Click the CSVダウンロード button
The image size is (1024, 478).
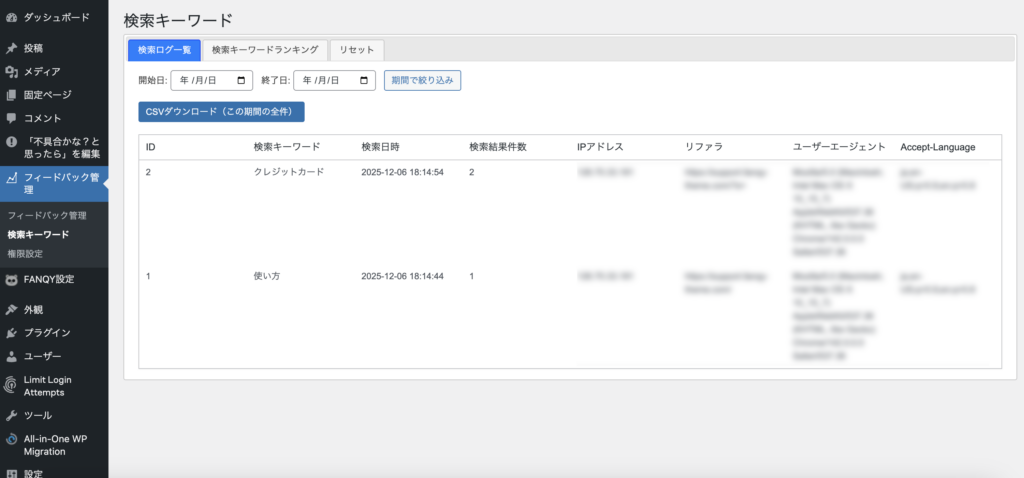[x=220, y=112]
